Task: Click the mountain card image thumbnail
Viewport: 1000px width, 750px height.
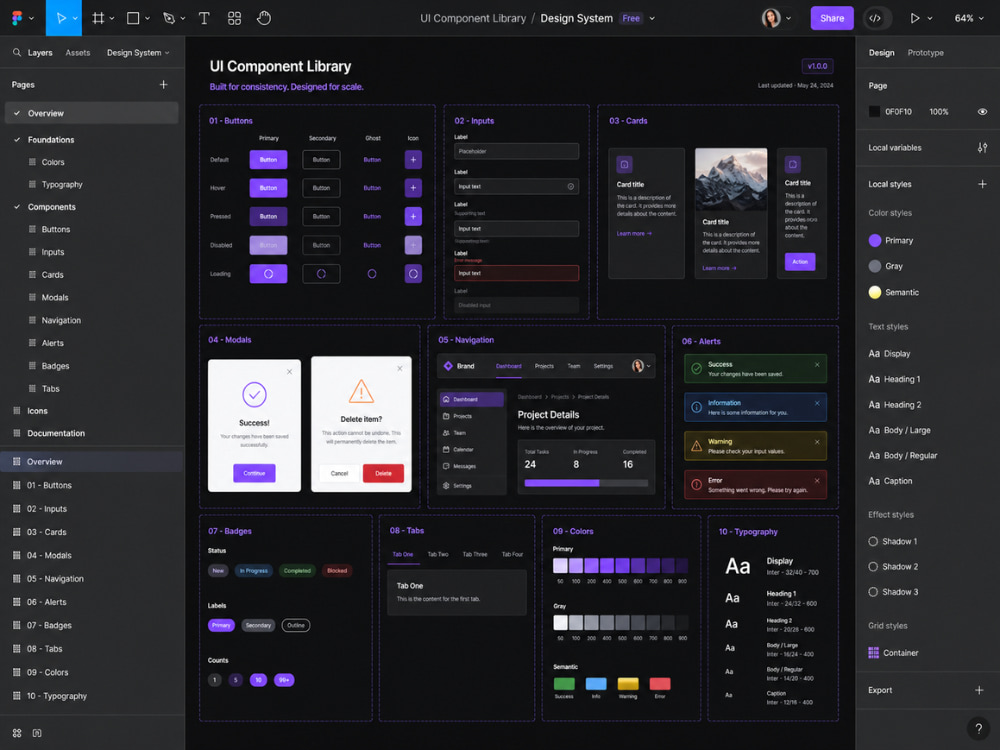Action: tap(731, 179)
